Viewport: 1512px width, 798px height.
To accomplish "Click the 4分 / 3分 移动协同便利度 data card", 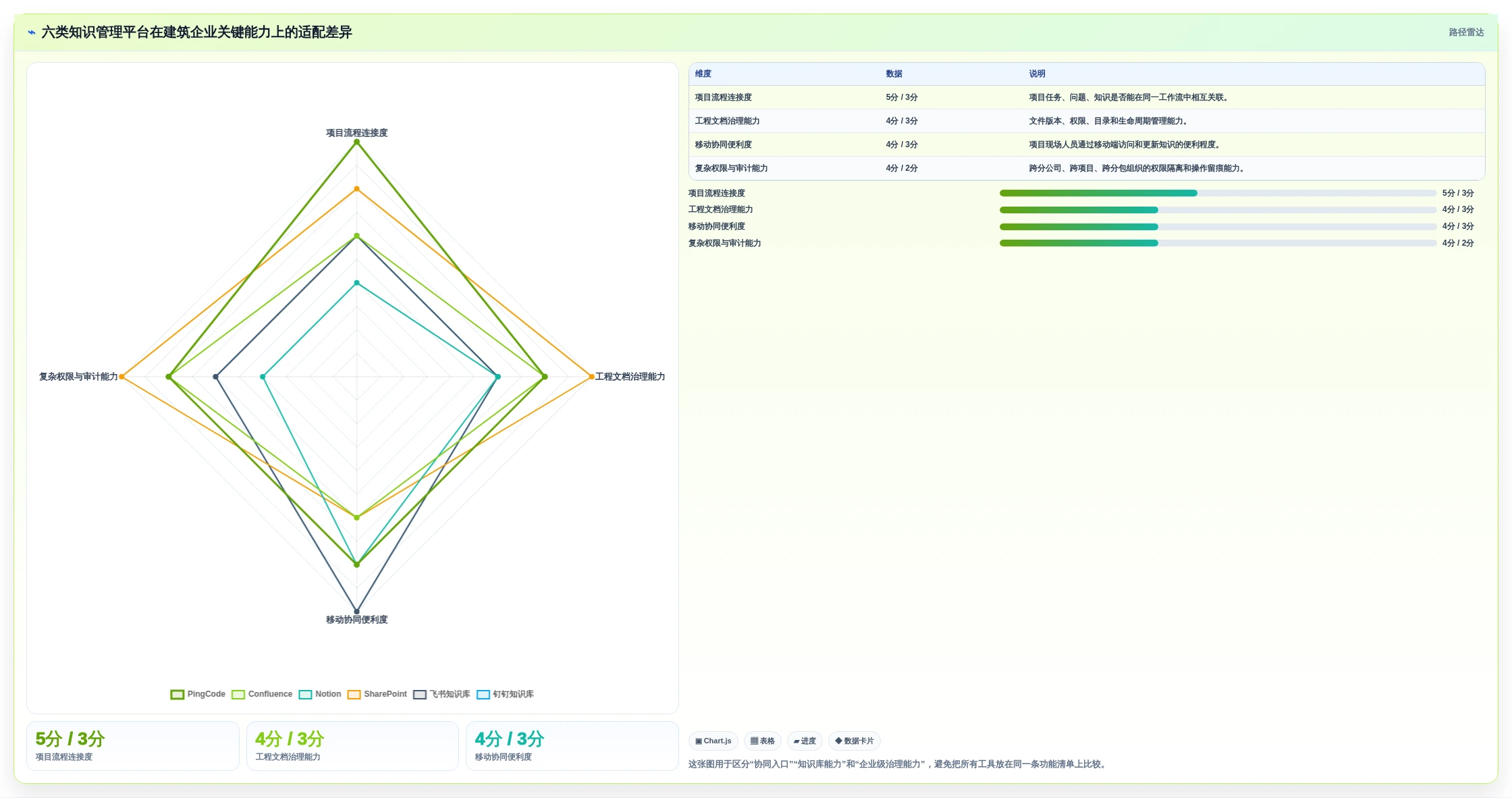I will point(572,746).
